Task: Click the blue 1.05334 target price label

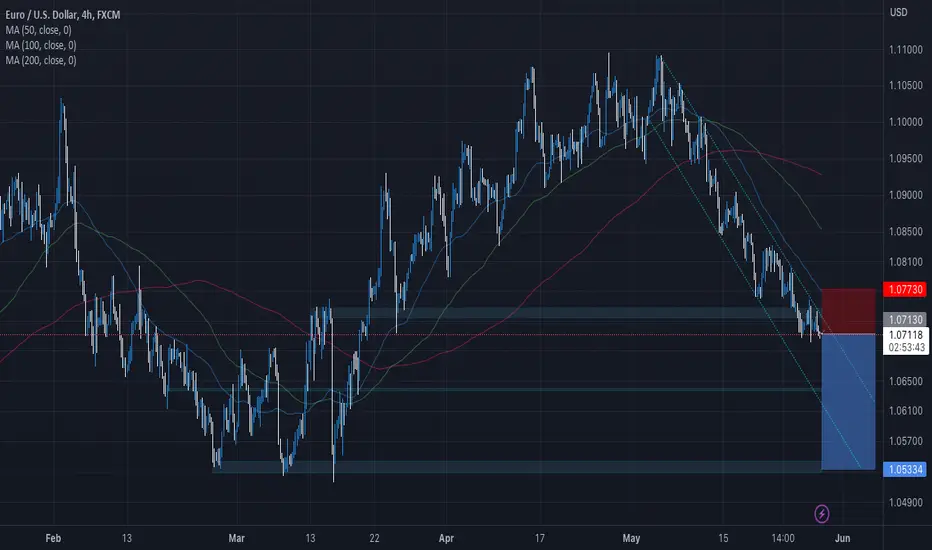Action: pos(905,470)
